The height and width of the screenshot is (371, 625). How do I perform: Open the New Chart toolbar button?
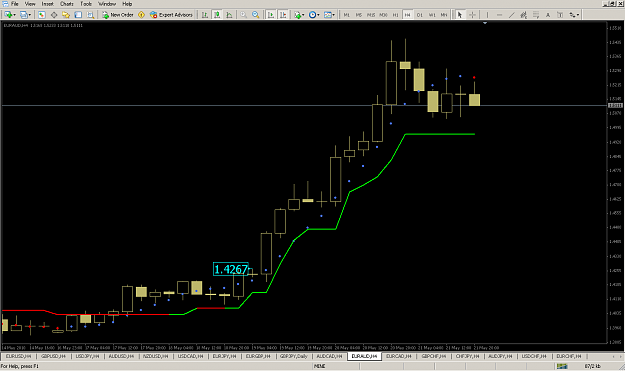(x=8, y=15)
